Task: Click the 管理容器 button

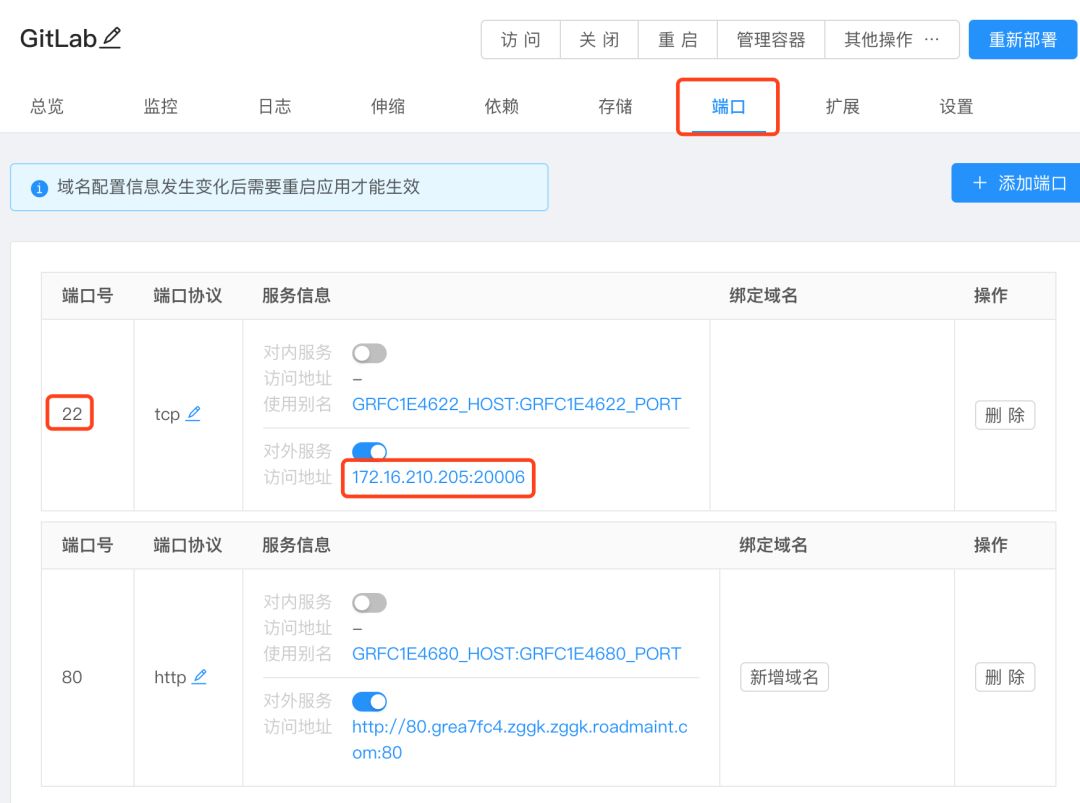Action: [x=771, y=39]
